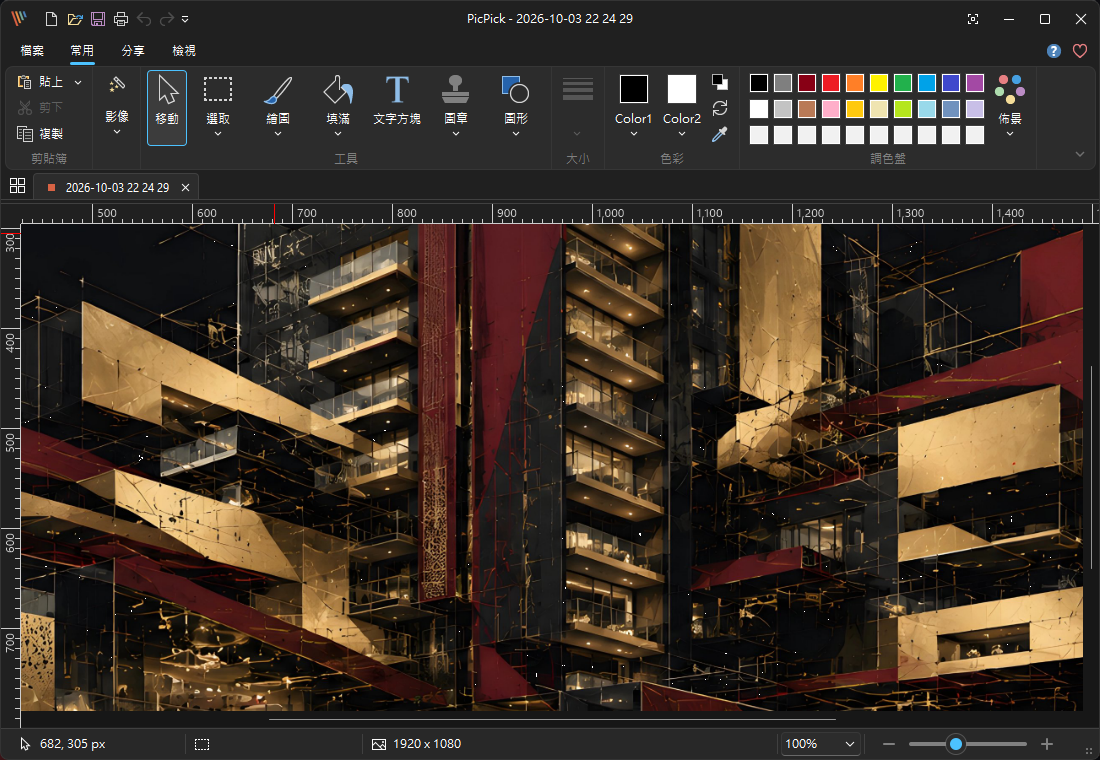Click the selection size indicator in status bar
The width and height of the screenshot is (1100, 760).
[202, 744]
